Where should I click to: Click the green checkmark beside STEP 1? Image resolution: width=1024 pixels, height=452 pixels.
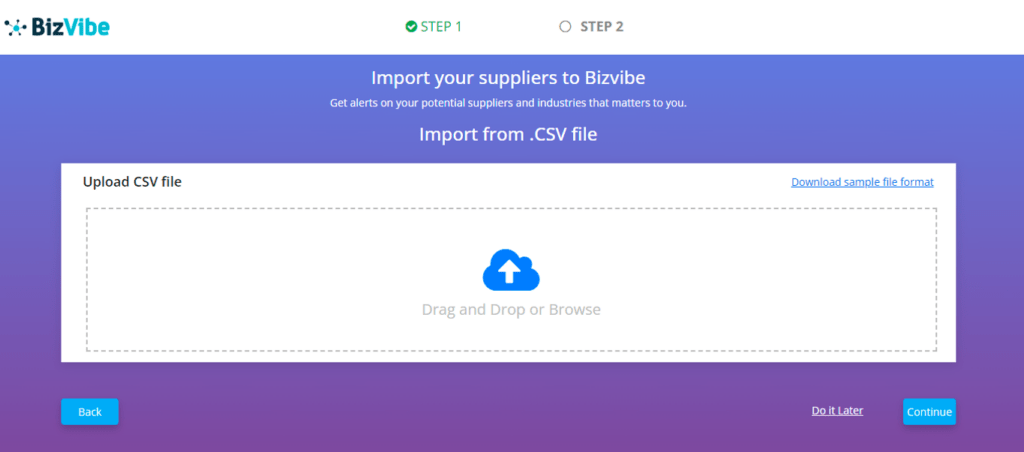pyautogui.click(x=411, y=27)
